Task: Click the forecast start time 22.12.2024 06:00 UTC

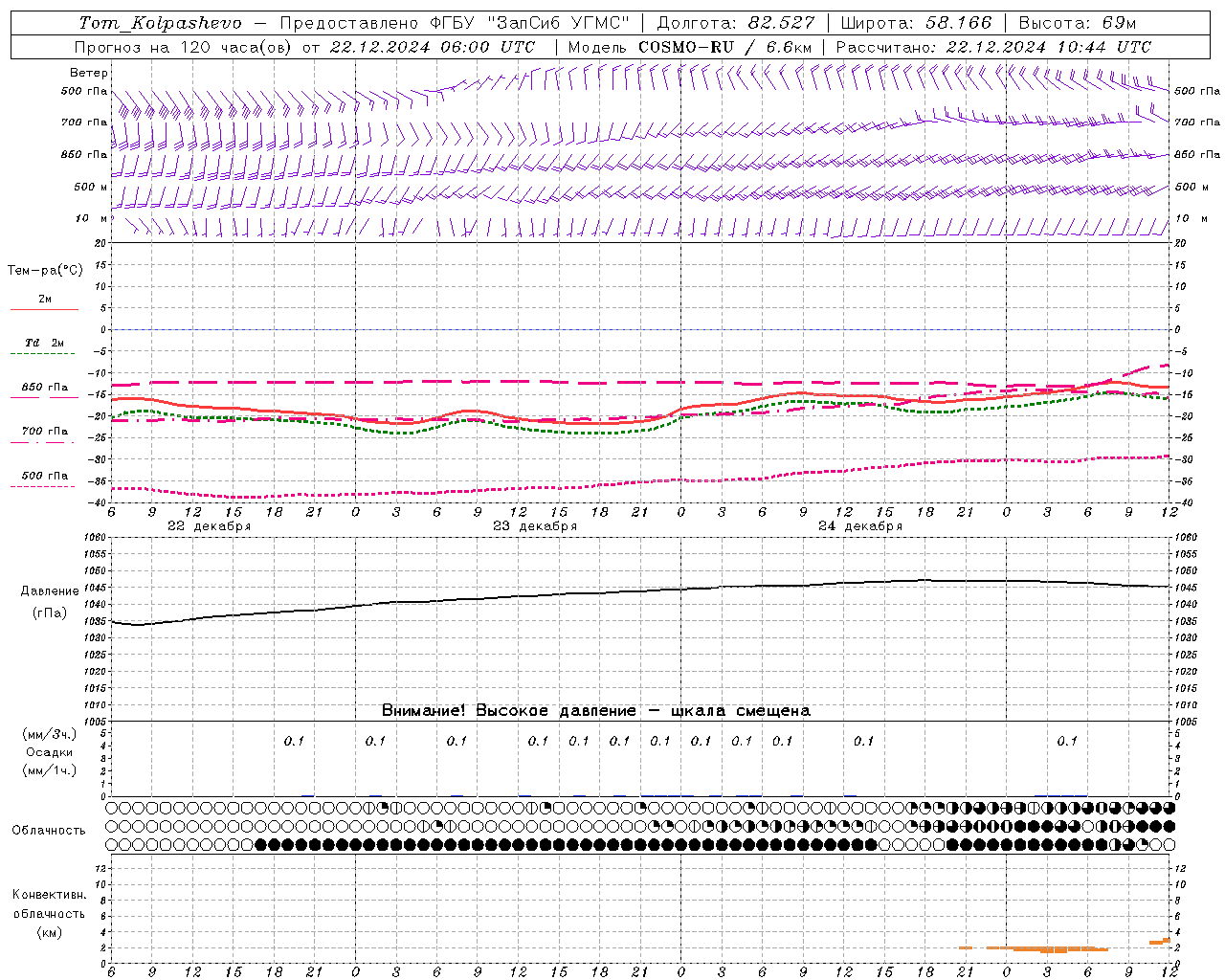Action: [x=433, y=47]
